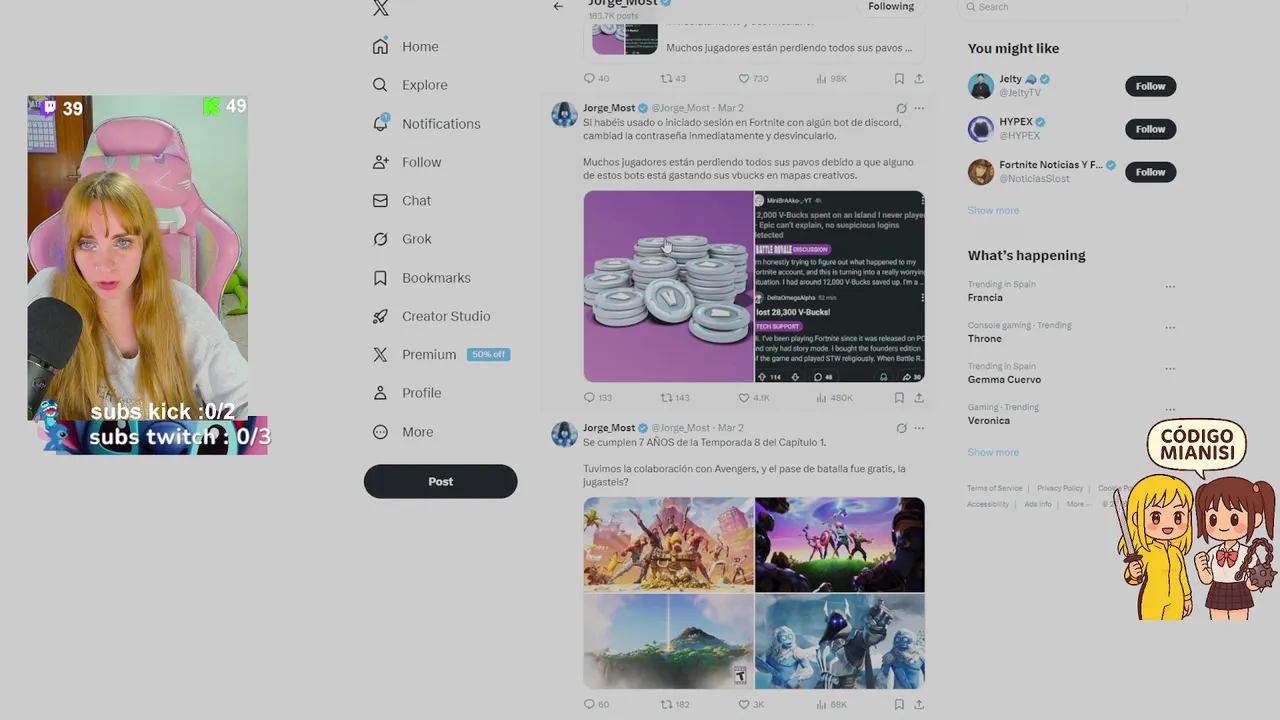Click the Post button

(441, 481)
